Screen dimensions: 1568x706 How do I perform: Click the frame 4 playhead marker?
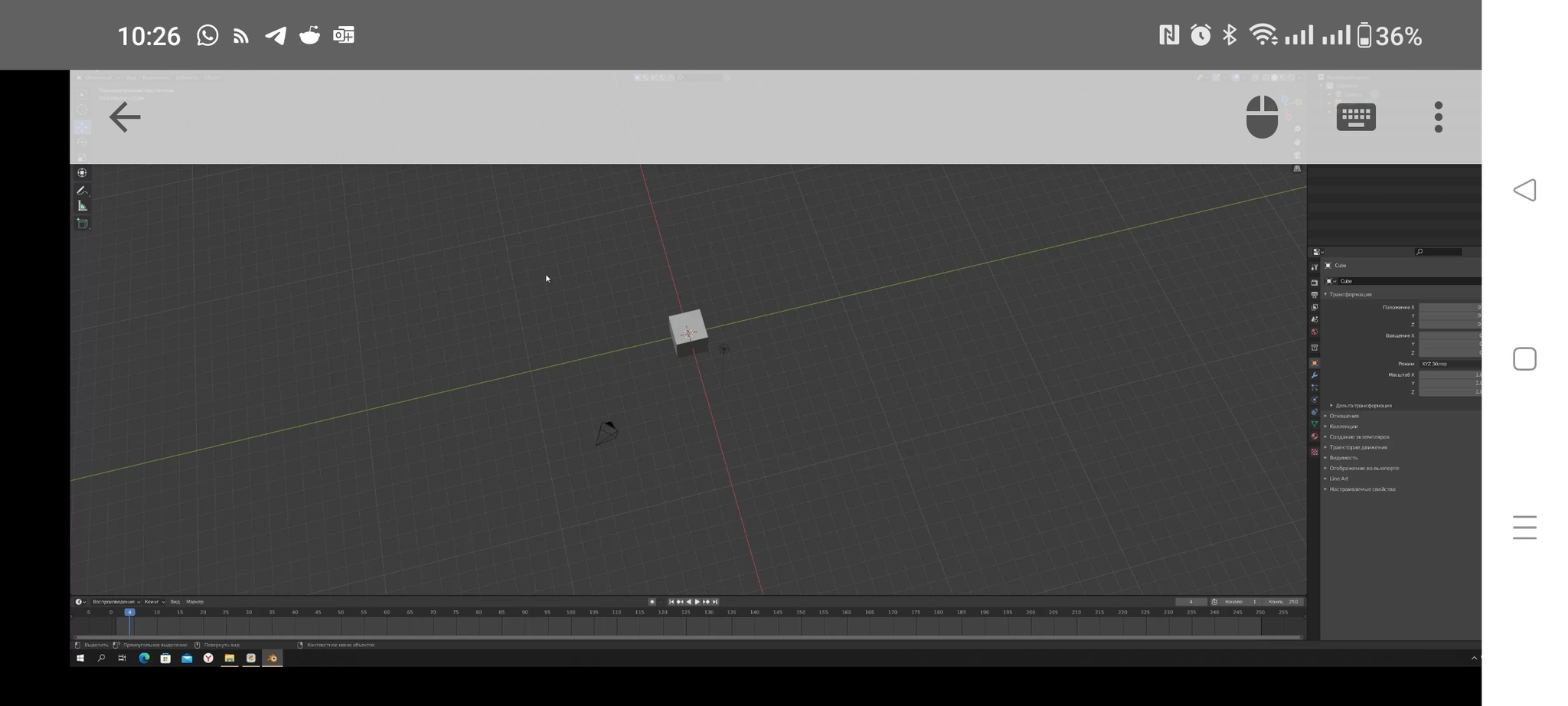129,612
